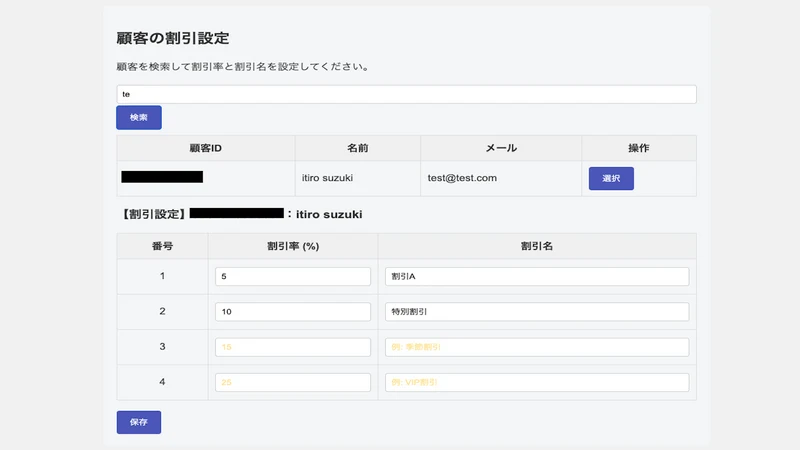
Task: Edit discount name field 割引A
Action: (537, 277)
